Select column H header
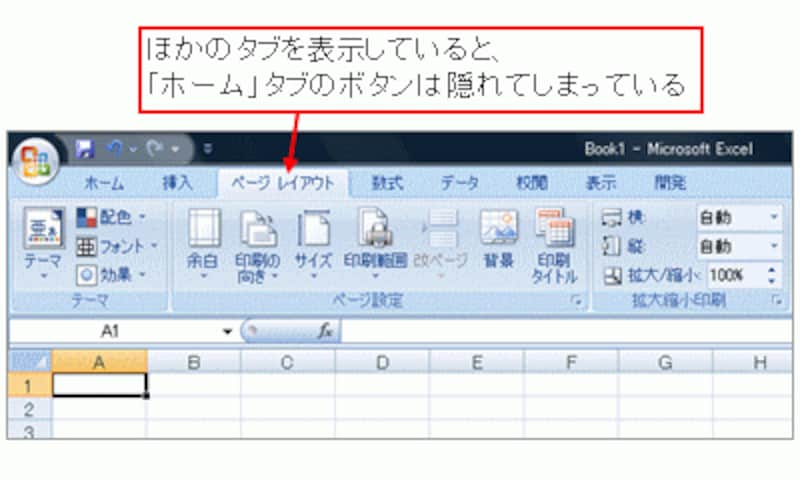Viewport: 800px width, 480px height. click(753, 362)
